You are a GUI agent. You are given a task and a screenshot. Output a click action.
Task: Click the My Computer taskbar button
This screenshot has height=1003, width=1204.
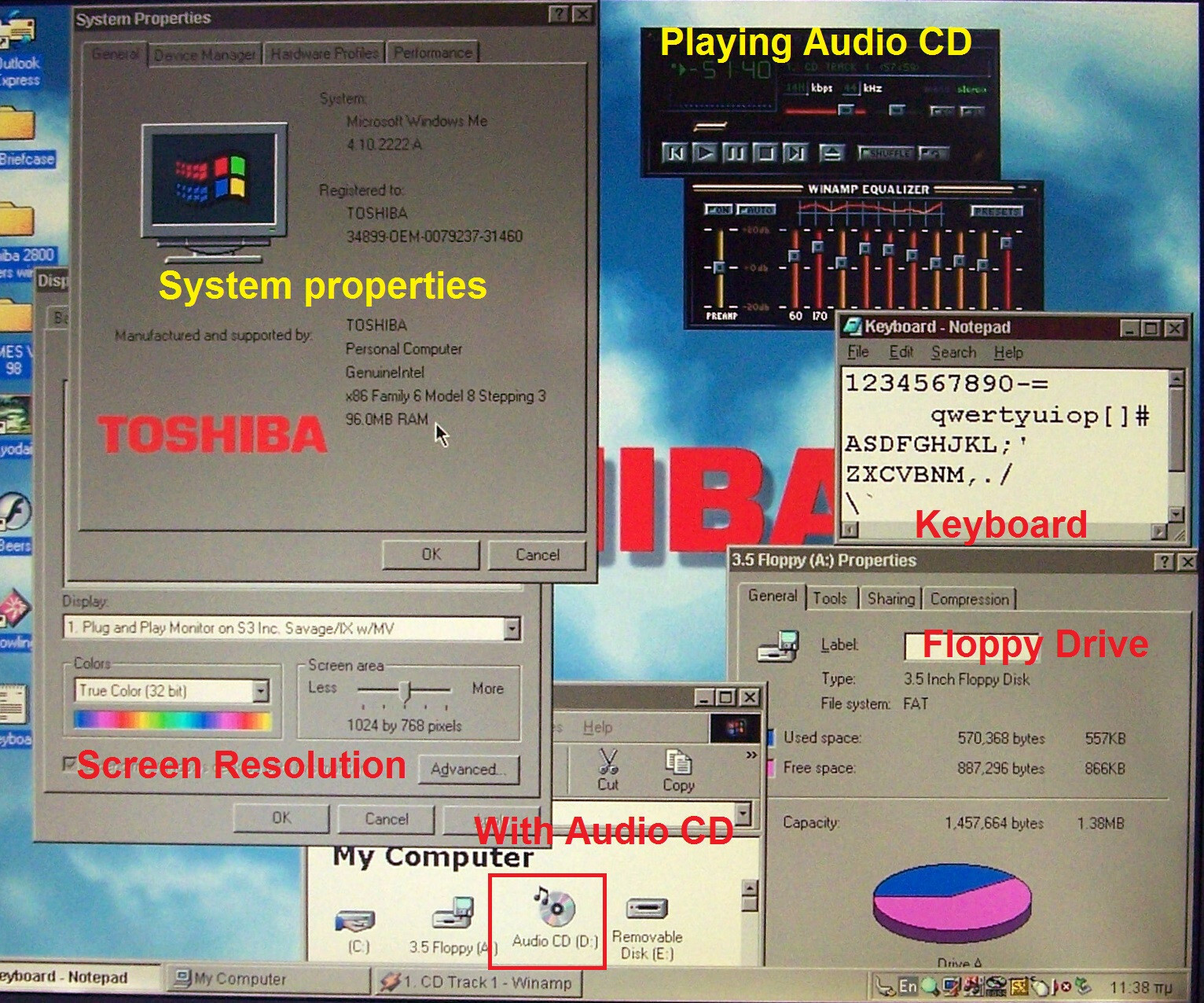tap(268, 979)
